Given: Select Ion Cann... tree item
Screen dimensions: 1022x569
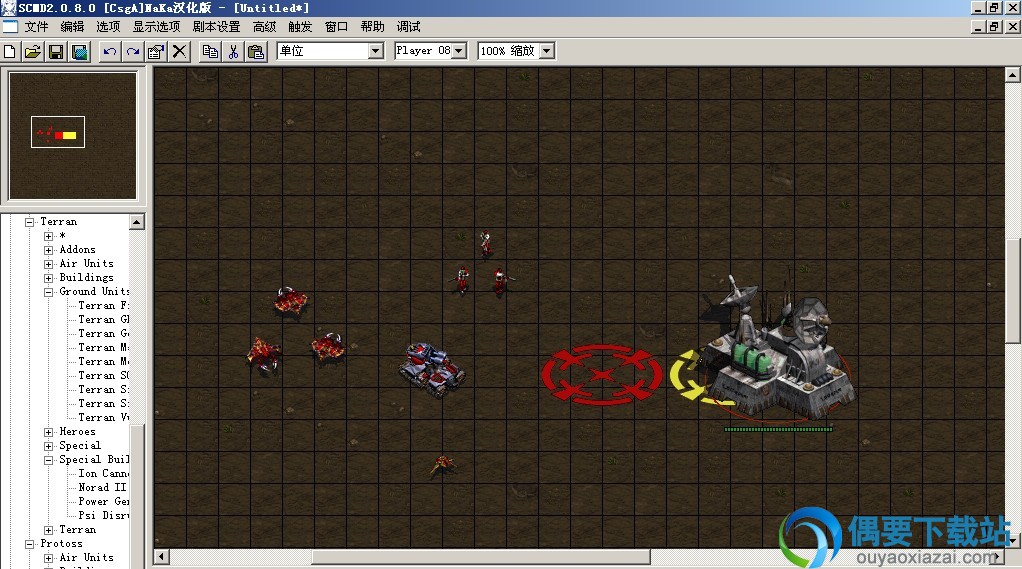Looking at the screenshot, I should click(x=103, y=474).
